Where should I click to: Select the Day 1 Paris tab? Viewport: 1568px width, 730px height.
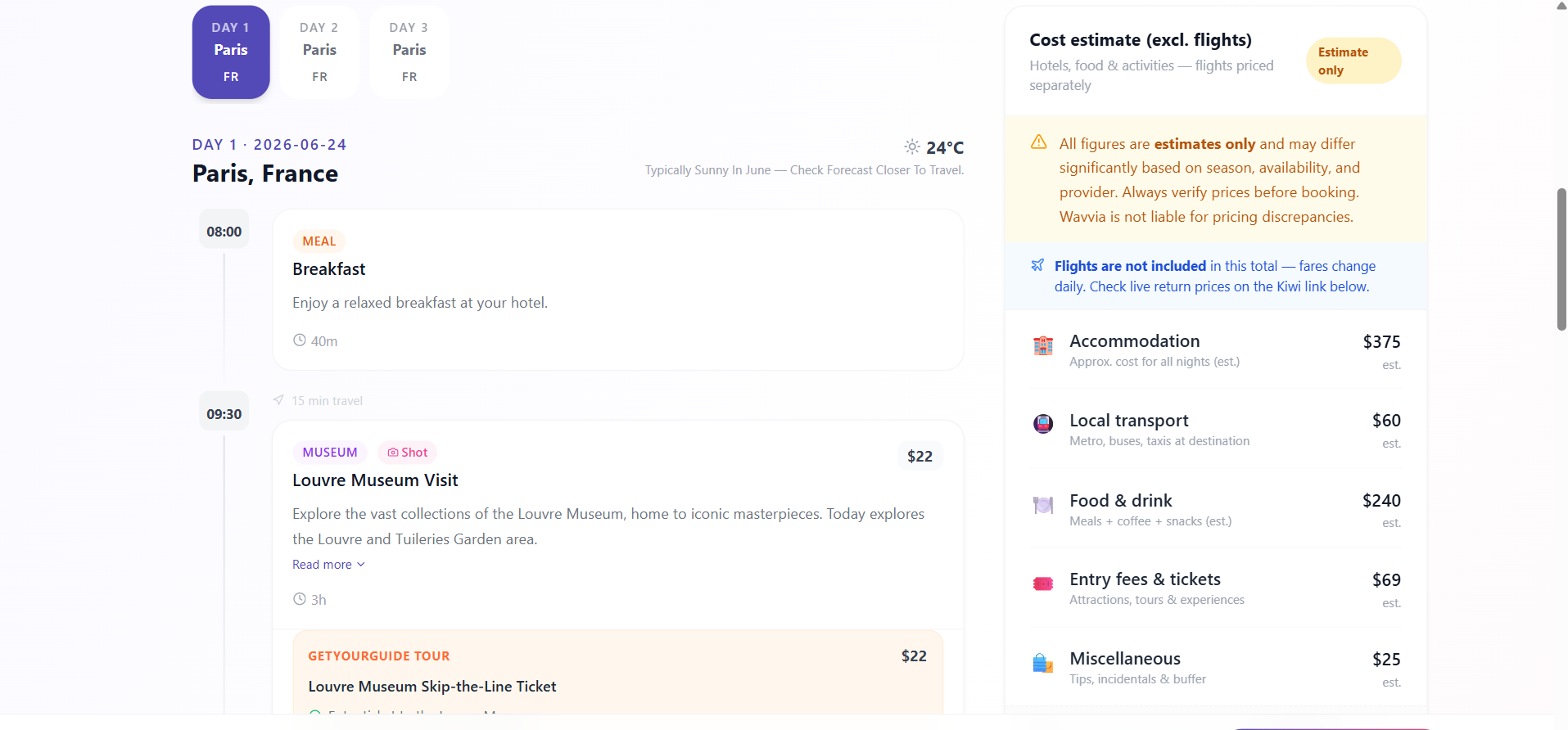coord(231,52)
